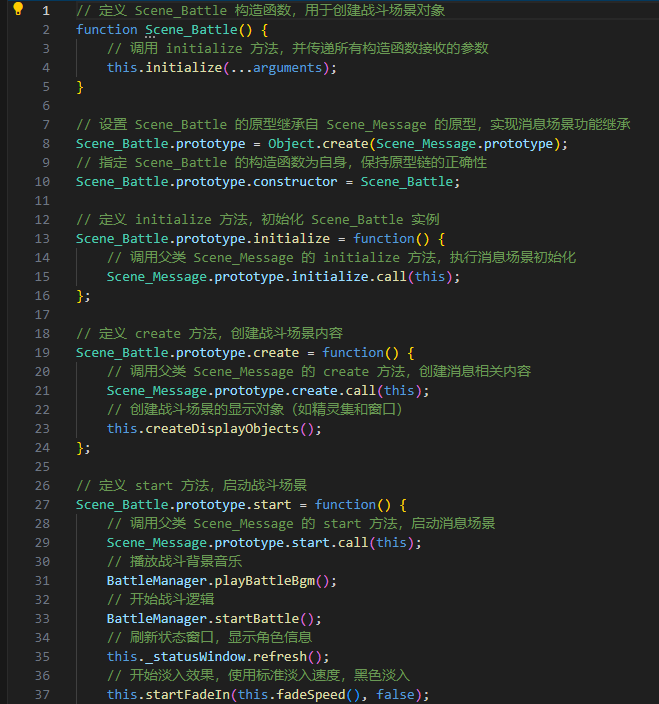Image resolution: width=659 pixels, height=704 pixels.
Task: Click 'create' property on line 19
Action: [276, 353]
